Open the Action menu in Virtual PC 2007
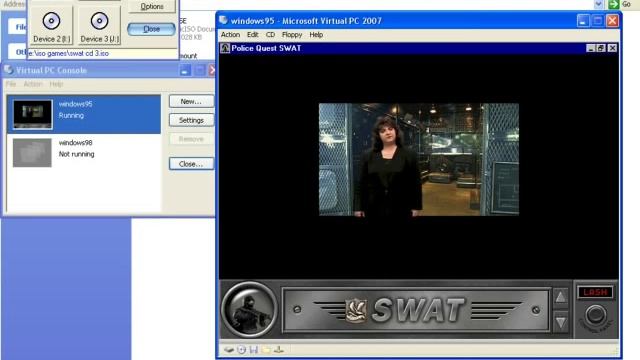The image size is (640, 360). point(230,35)
